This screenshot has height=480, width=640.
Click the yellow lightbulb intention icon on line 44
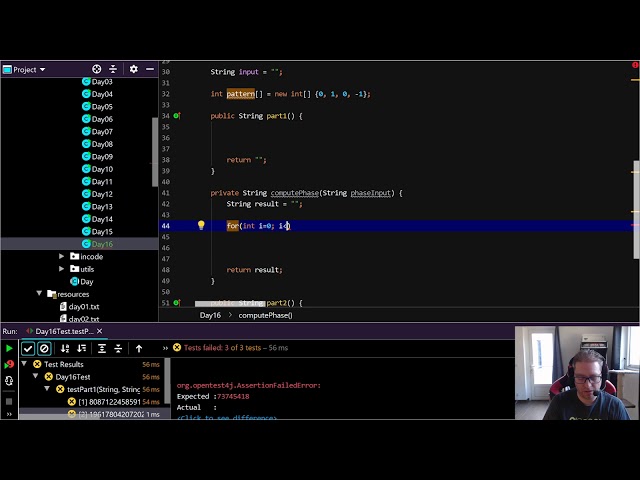201,225
